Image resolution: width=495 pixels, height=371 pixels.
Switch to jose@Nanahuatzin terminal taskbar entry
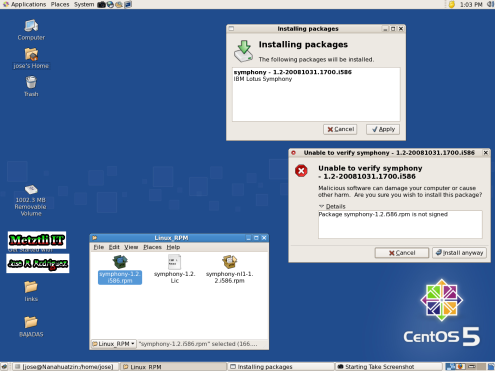pyautogui.click(x=66, y=367)
